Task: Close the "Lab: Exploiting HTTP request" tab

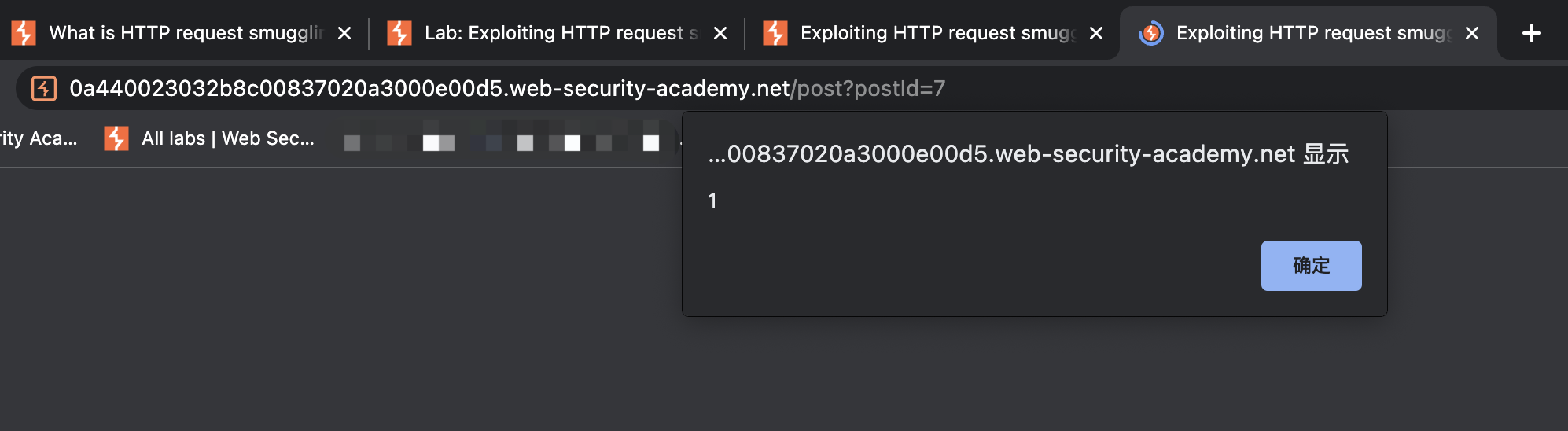Action: [720, 33]
